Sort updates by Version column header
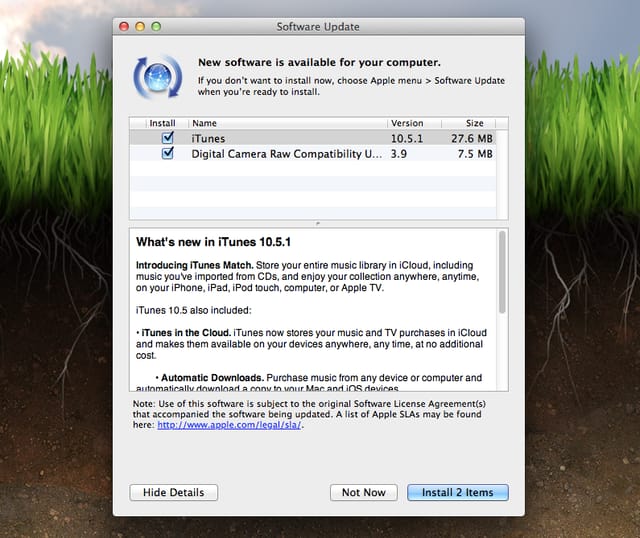Viewport: 640px width, 538px height. (414, 123)
